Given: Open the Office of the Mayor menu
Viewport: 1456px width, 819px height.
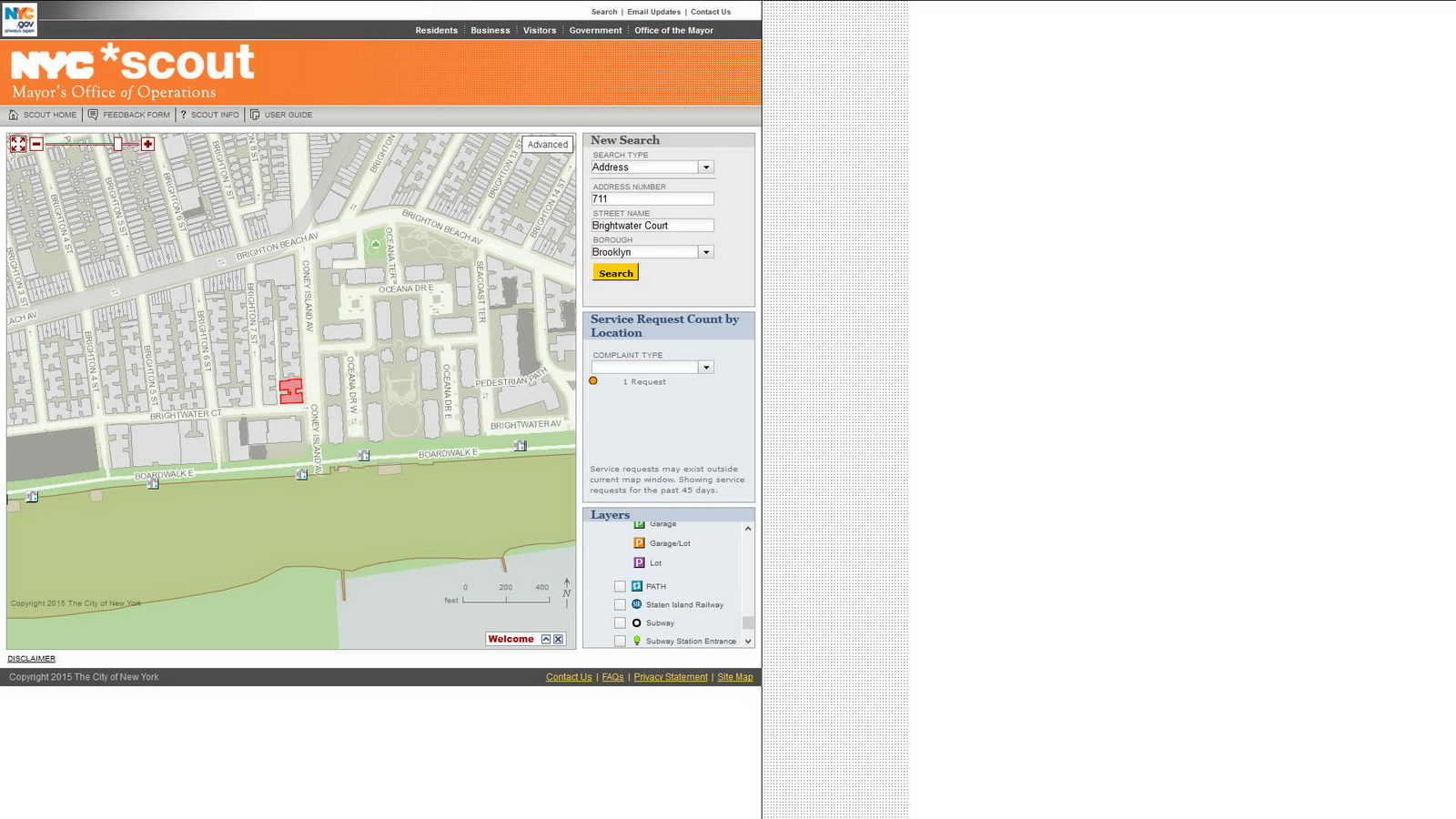Looking at the screenshot, I should 674,30.
